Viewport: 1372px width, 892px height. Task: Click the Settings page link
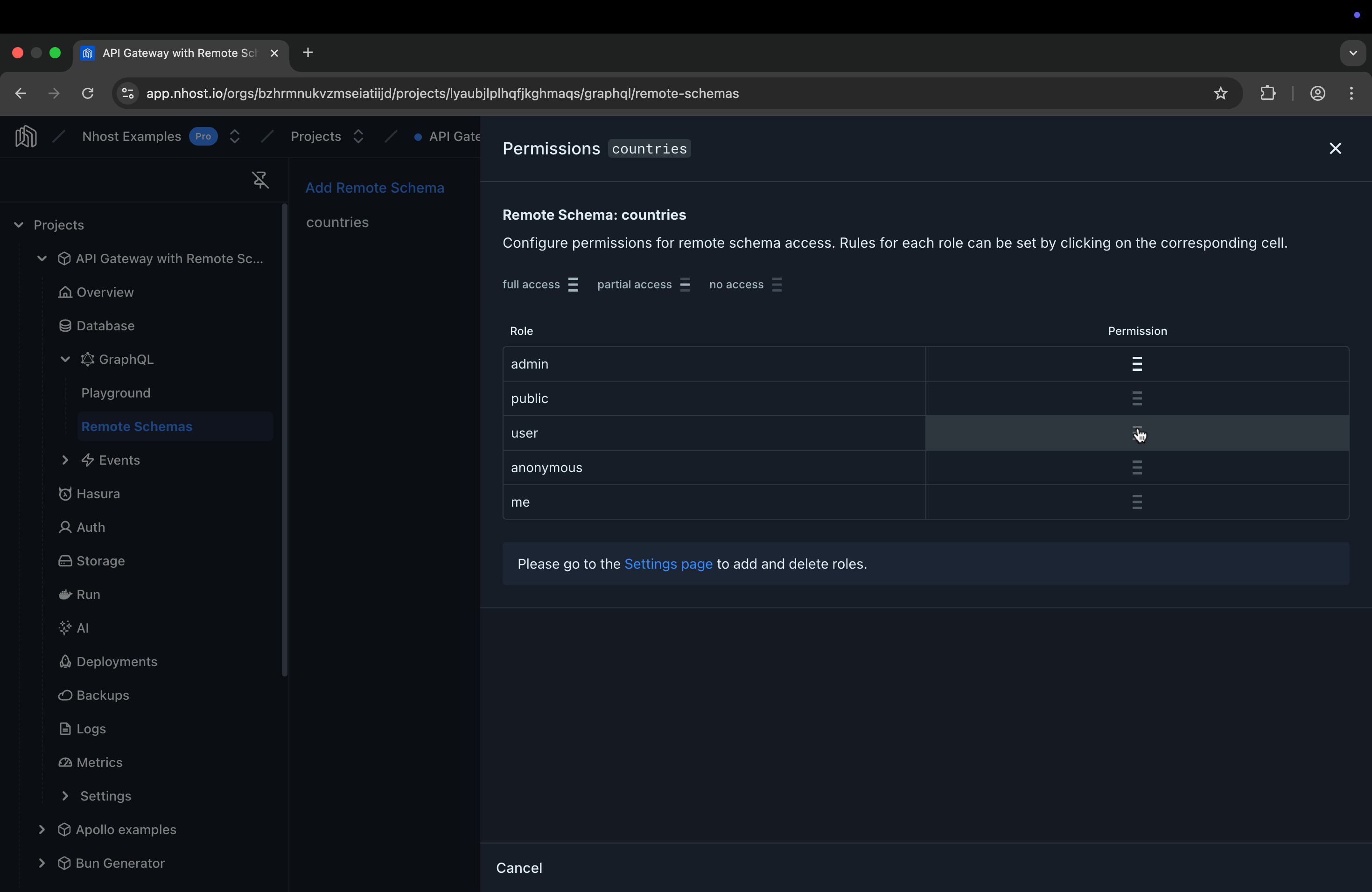667,564
